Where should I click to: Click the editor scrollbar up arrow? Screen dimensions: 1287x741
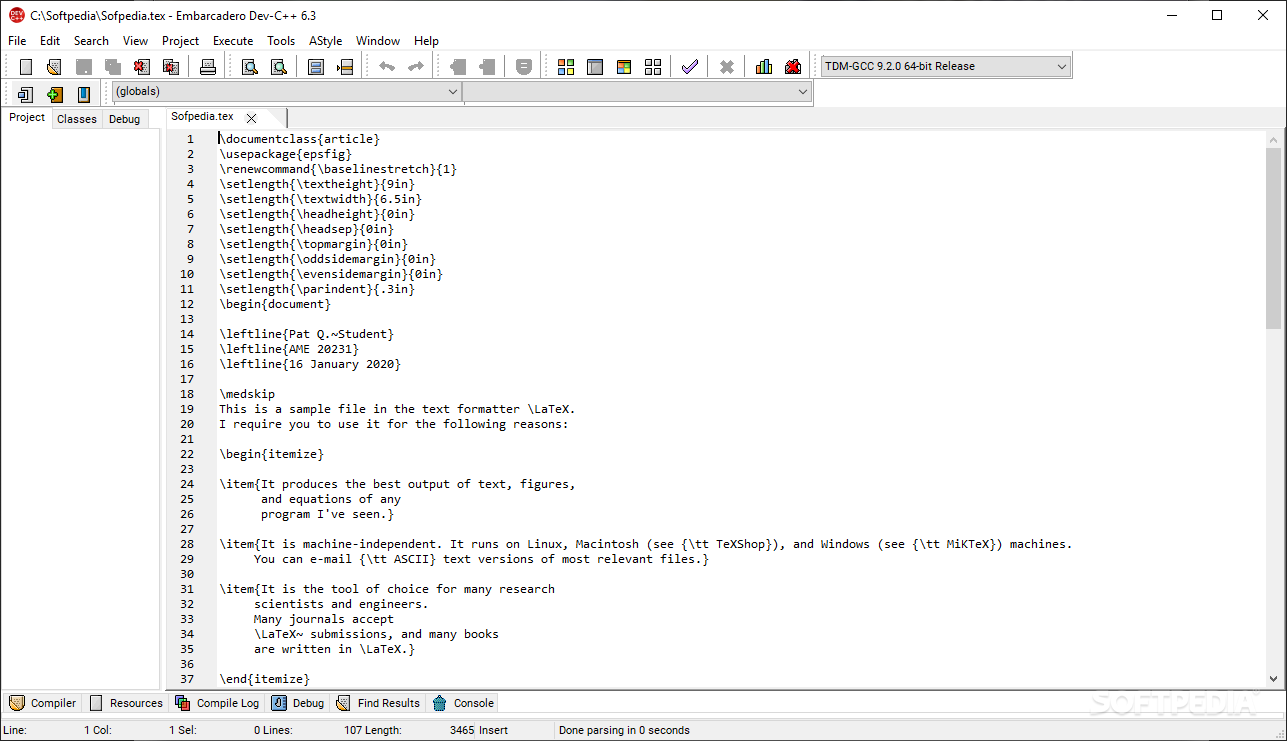1273,139
